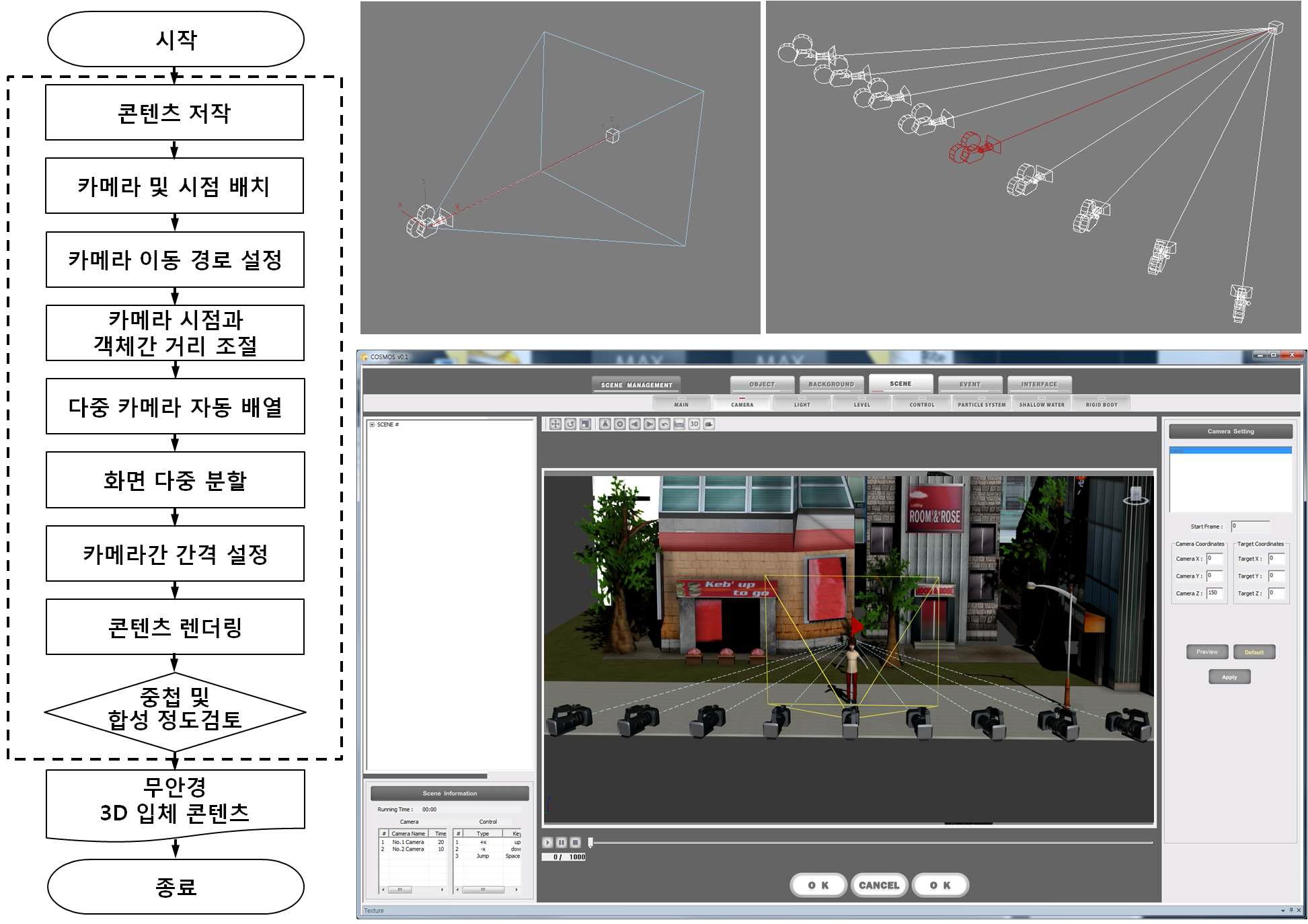
Task: Select the +x control row
Action: [488, 842]
